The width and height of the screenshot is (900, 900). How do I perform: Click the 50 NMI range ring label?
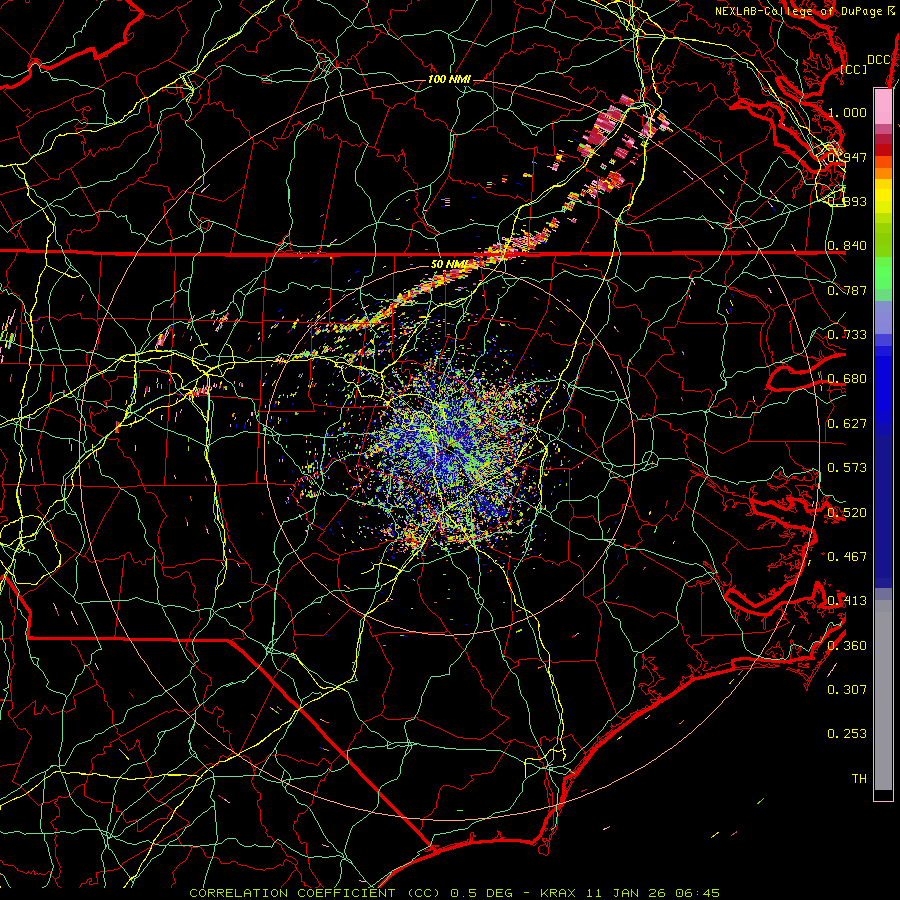pos(449,264)
